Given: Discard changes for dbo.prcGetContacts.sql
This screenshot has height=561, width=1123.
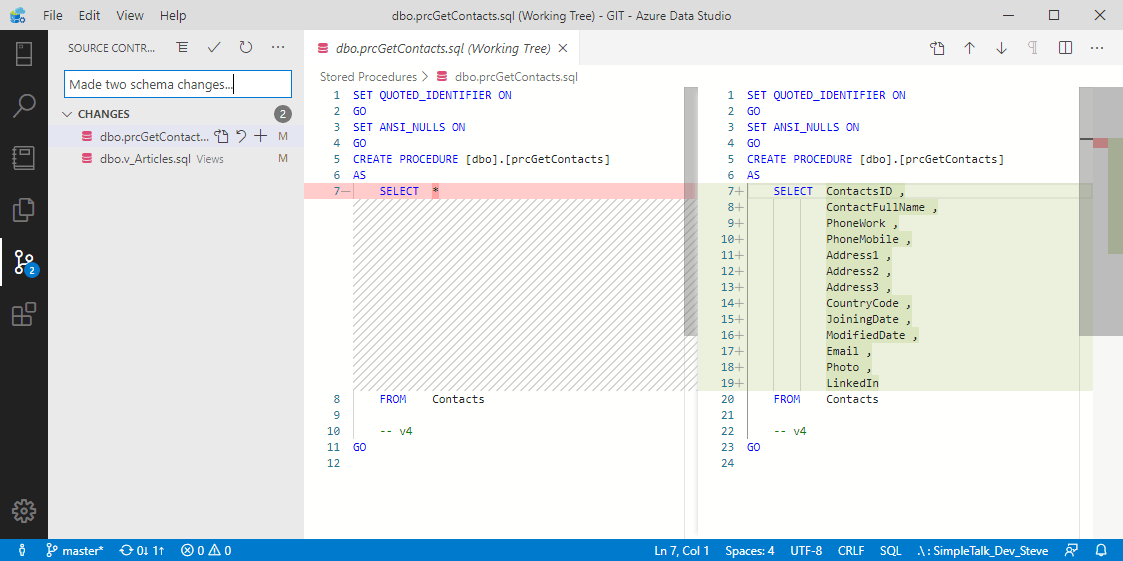Looking at the screenshot, I should [x=241, y=136].
